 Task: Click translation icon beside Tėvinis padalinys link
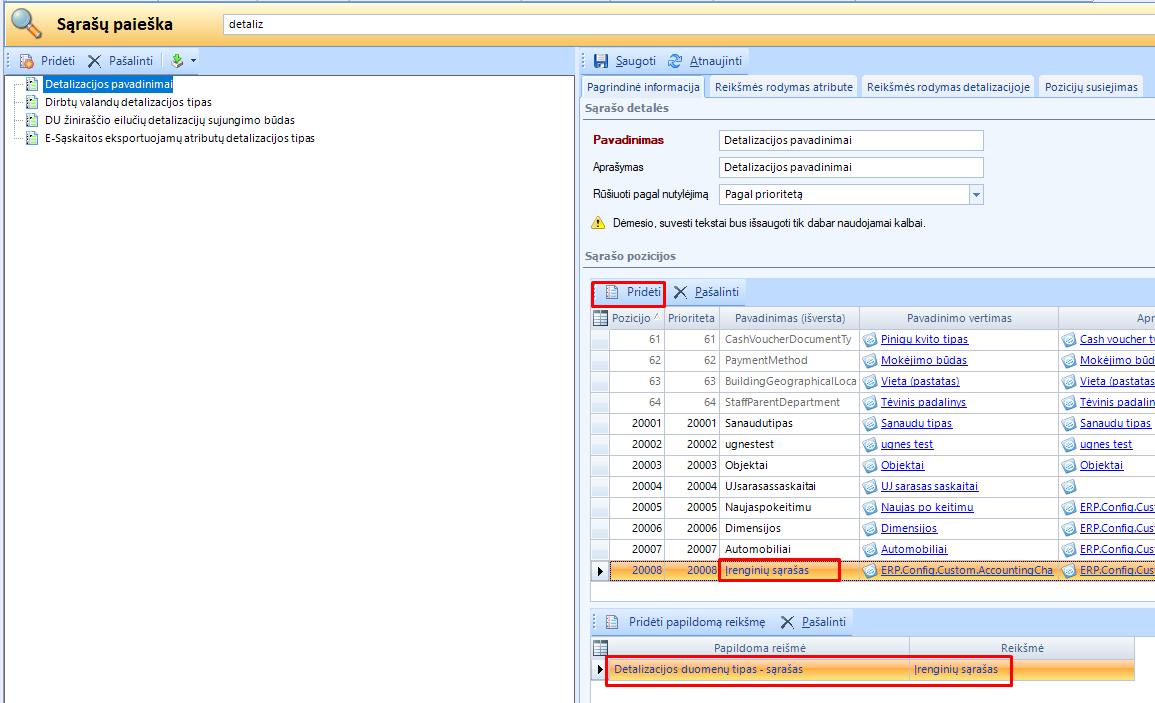tap(870, 402)
